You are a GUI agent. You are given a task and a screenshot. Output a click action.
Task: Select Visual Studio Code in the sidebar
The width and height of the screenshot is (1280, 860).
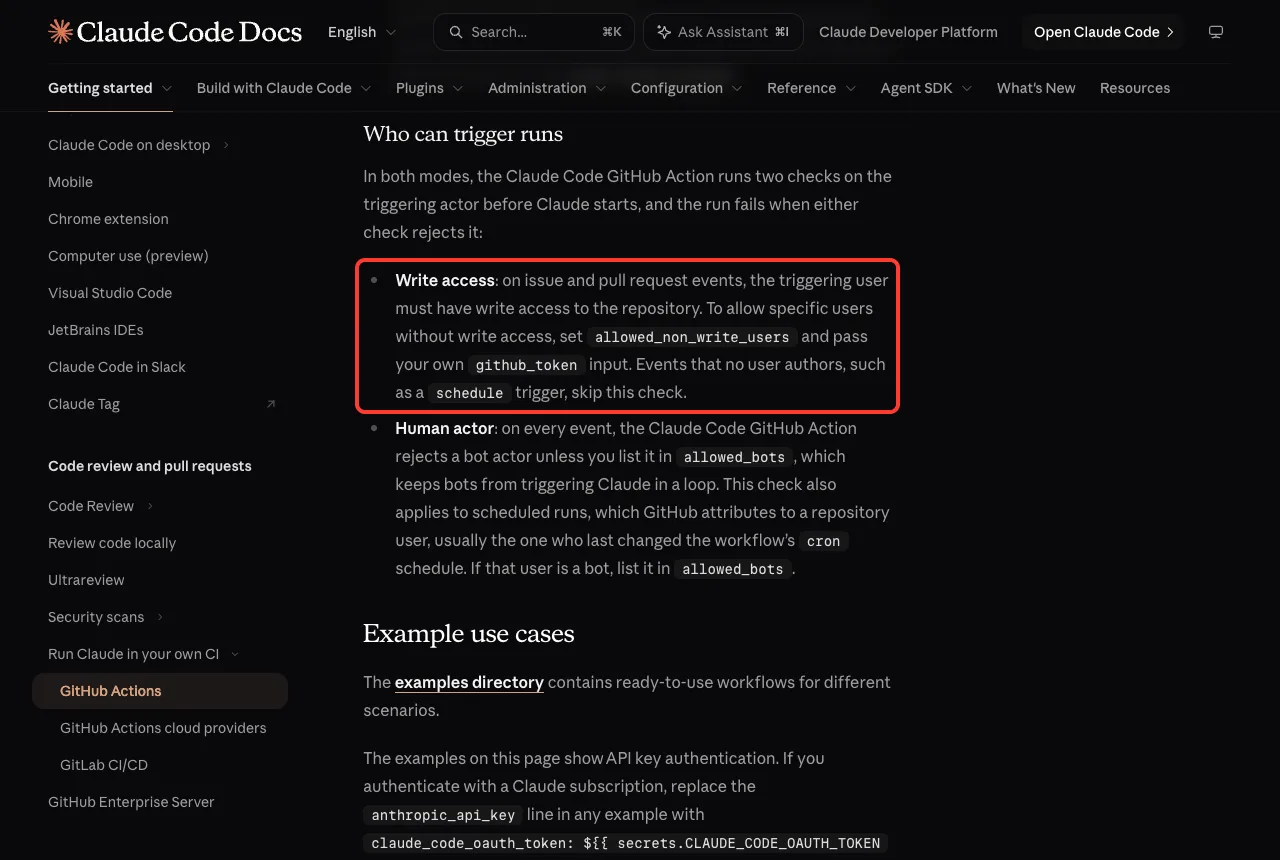point(110,293)
